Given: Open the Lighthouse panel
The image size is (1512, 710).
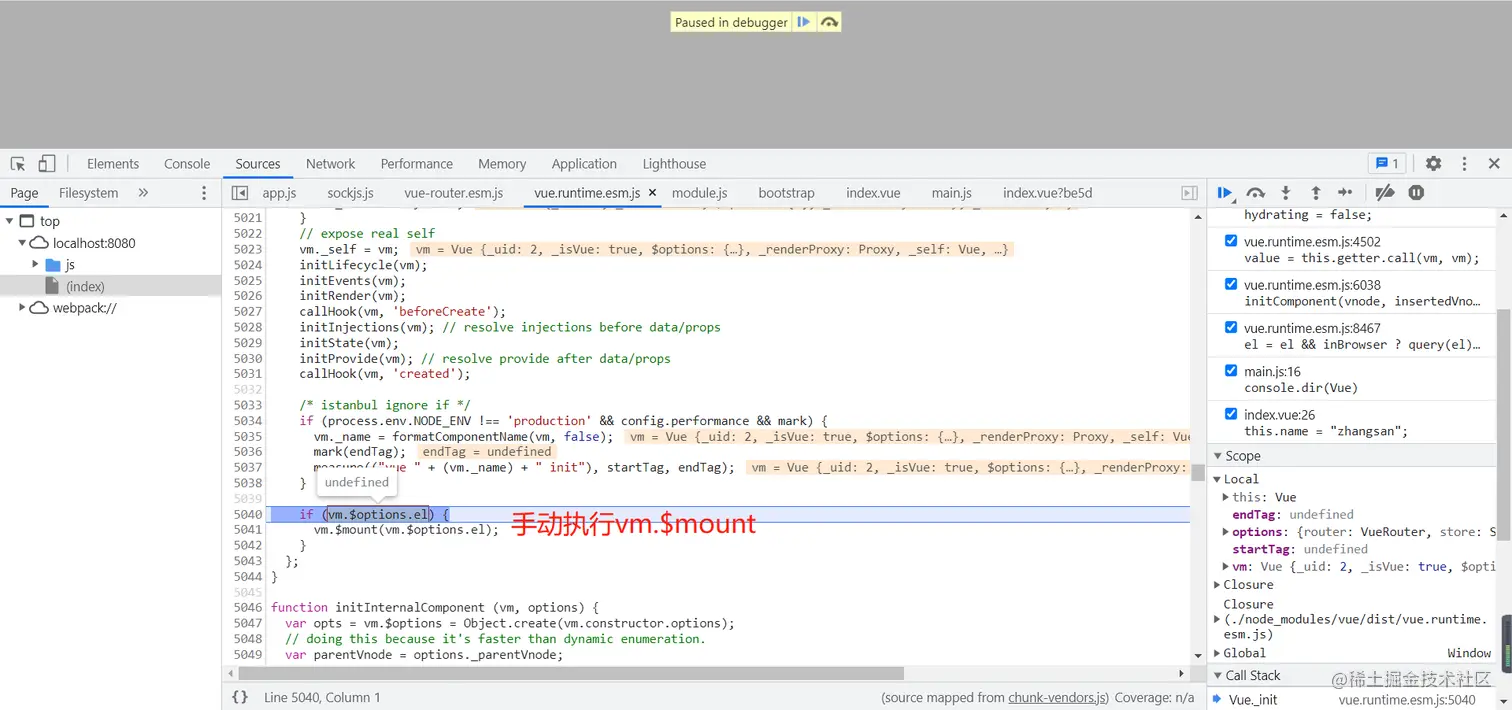Looking at the screenshot, I should 674,164.
